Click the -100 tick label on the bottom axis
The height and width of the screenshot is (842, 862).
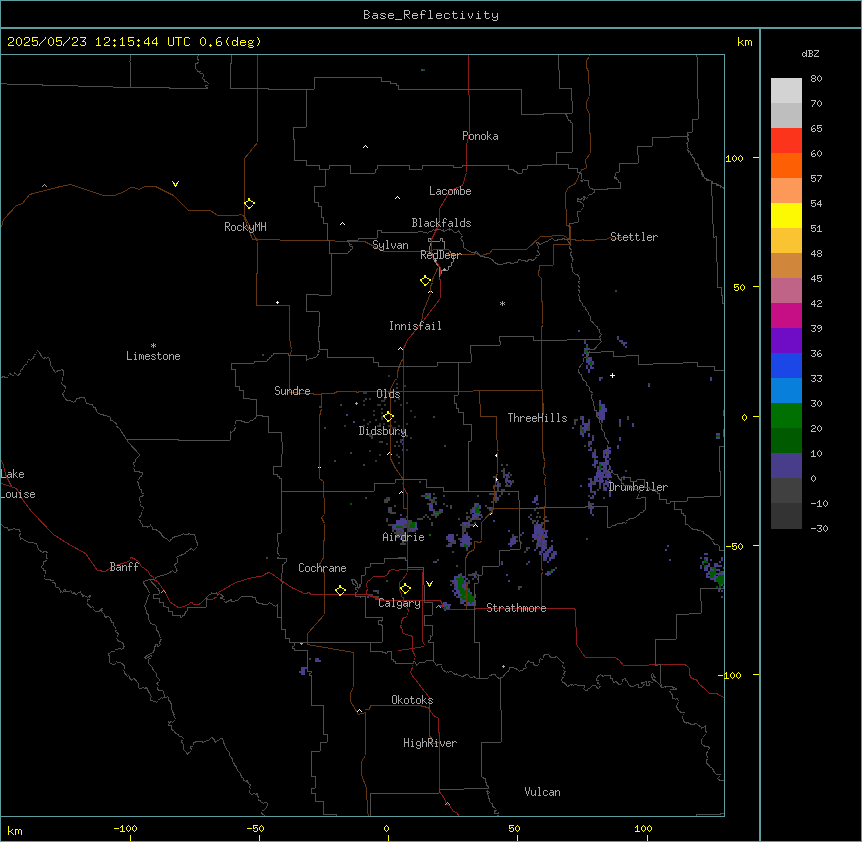pyautogui.click(x=125, y=828)
